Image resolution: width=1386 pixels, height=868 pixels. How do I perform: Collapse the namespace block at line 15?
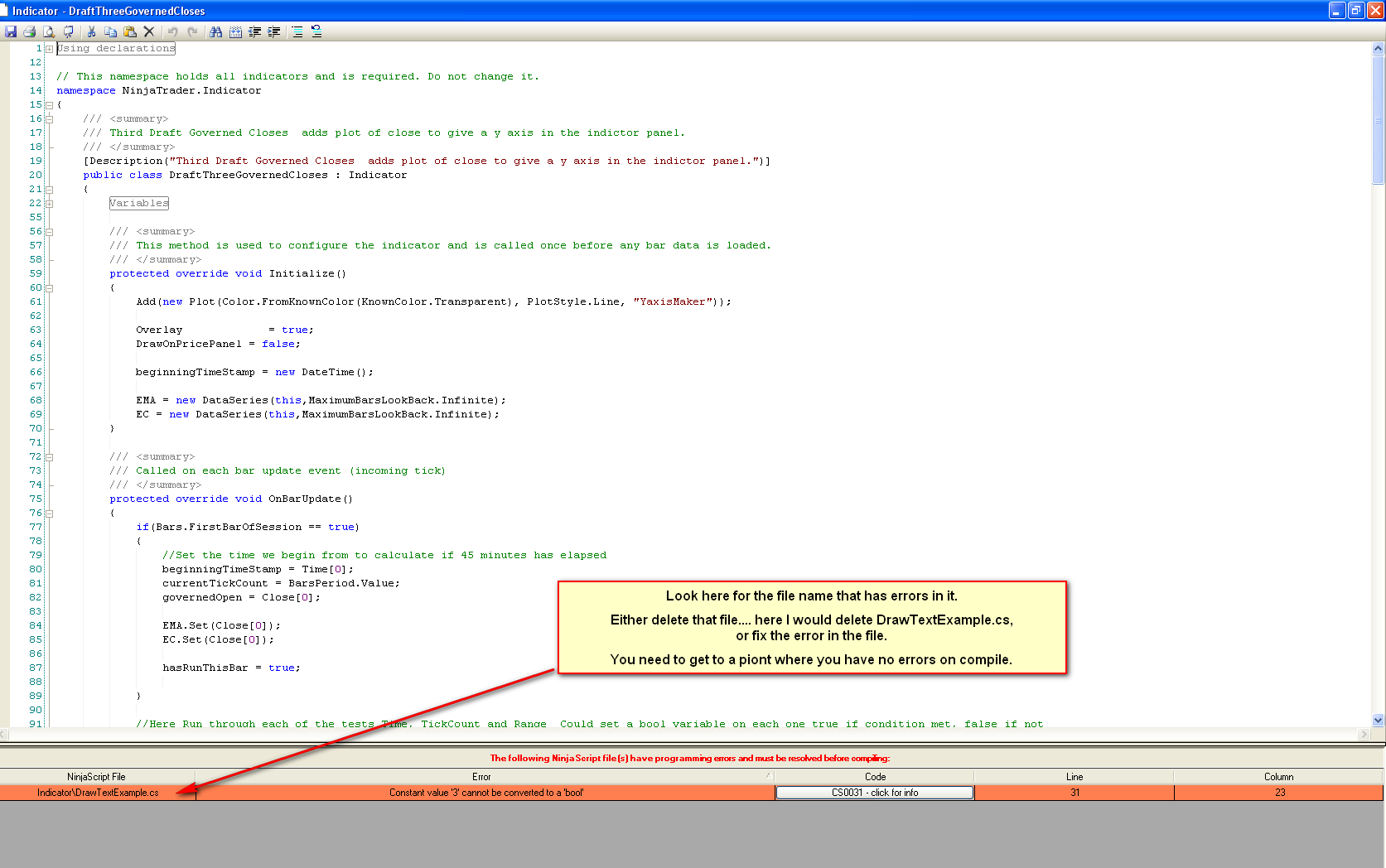pos(49,105)
